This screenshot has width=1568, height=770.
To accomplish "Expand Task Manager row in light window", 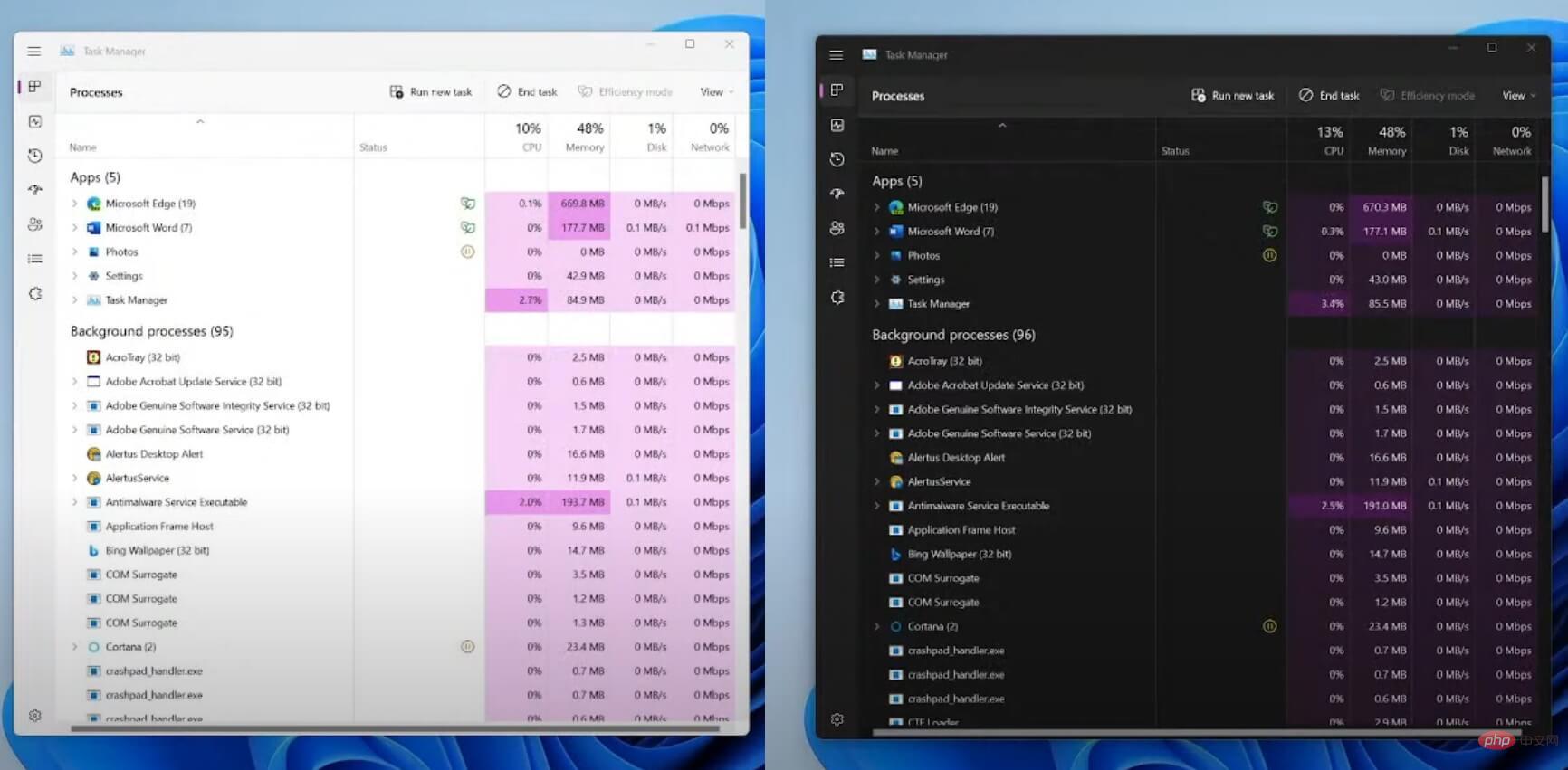I will pyautogui.click(x=74, y=300).
